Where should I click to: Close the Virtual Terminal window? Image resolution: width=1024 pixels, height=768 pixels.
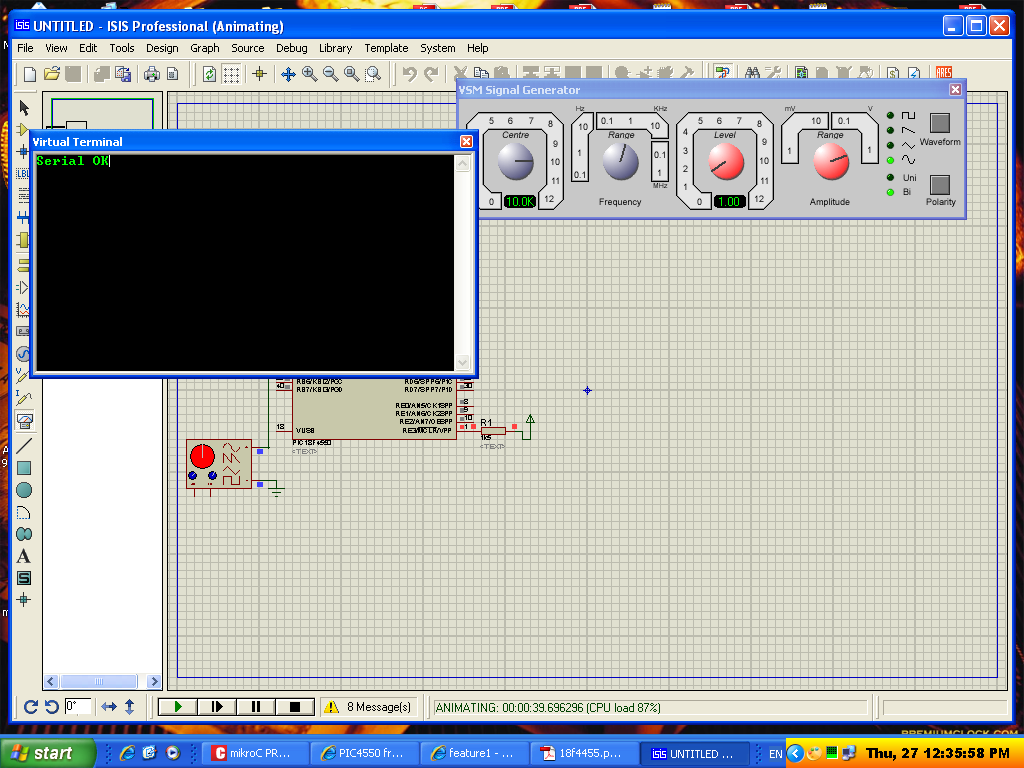point(466,142)
